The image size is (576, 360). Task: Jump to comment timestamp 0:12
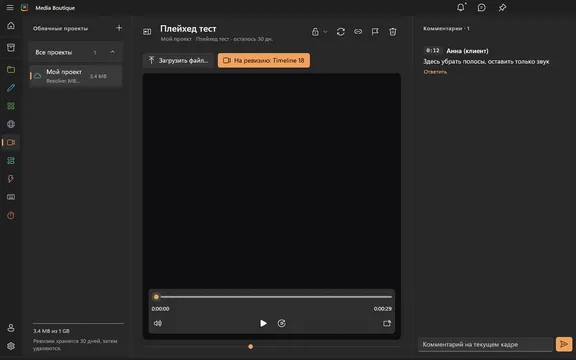(x=432, y=51)
